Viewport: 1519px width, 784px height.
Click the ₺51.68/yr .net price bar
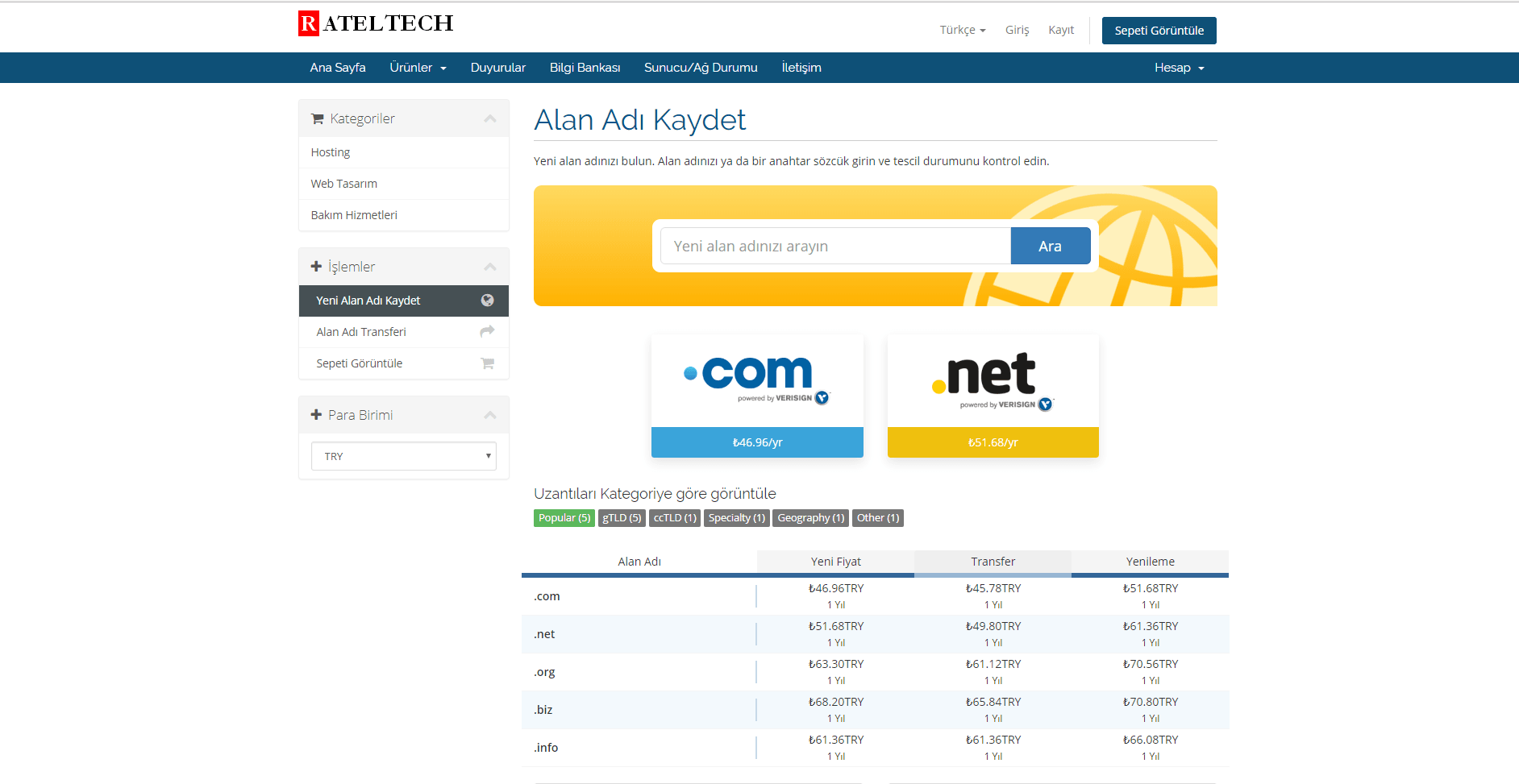pyautogui.click(x=993, y=442)
